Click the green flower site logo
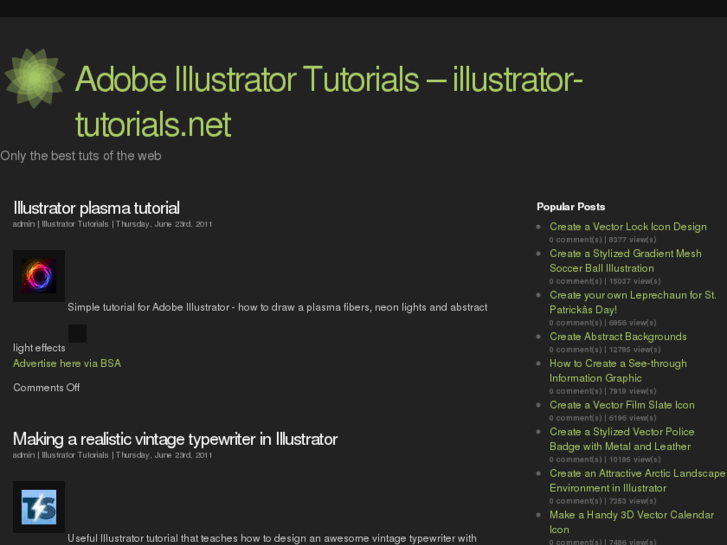Screen dimensions: 727x545 coord(34,78)
